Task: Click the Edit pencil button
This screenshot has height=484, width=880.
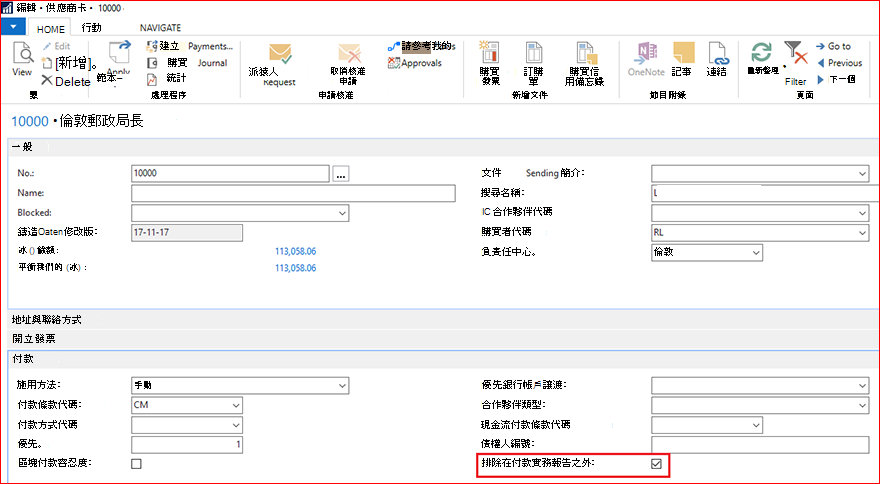Action: (x=57, y=47)
